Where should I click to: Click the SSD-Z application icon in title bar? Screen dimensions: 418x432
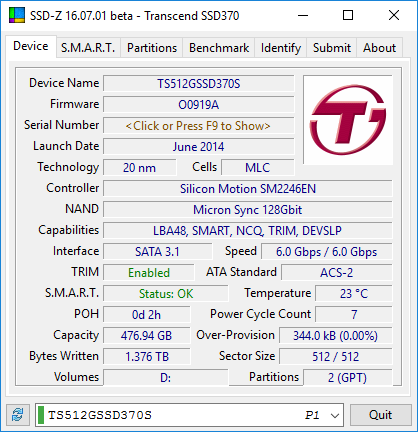(17, 15)
